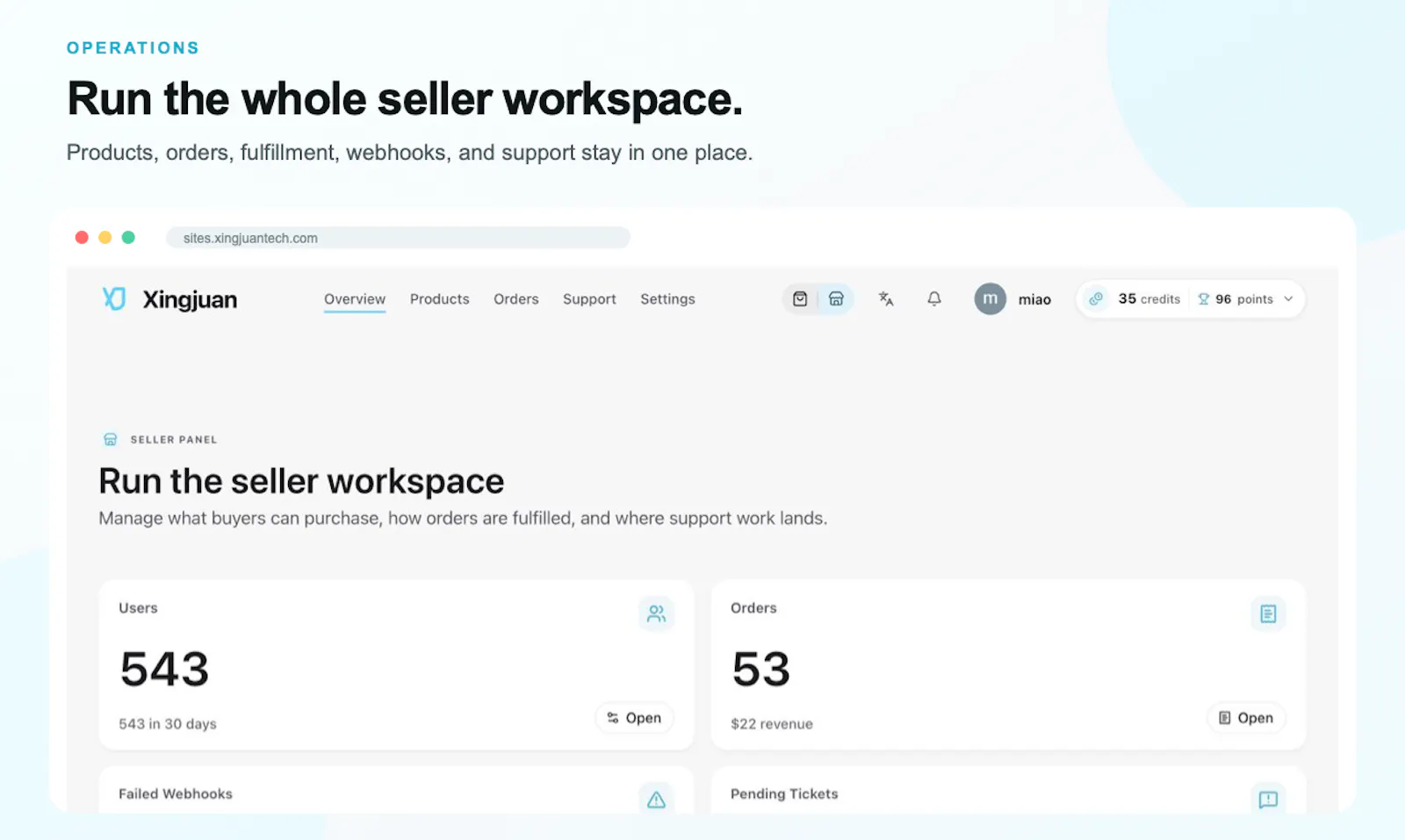The height and width of the screenshot is (840, 1405).
Task: Click the 35 credits label
Action: pyautogui.click(x=1149, y=299)
